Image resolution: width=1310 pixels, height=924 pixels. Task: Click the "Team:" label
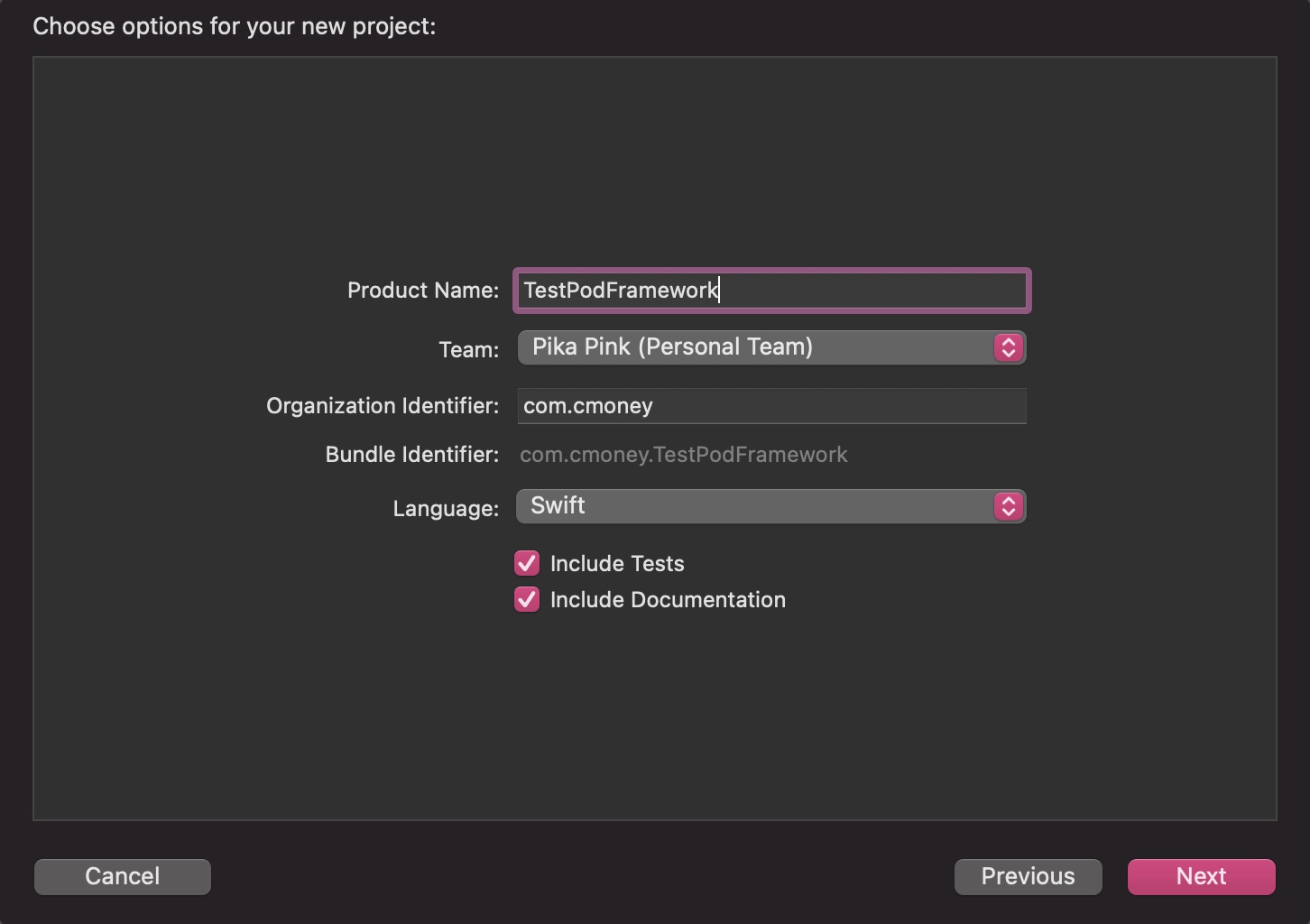(468, 350)
